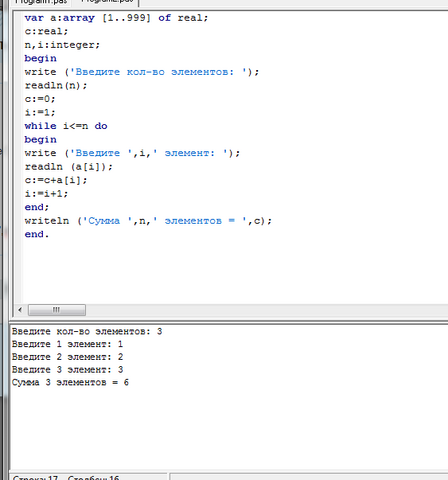The height and width of the screenshot is (480, 448).
Task: Click the 'while i<=n do' line
Action: pos(66,126)
